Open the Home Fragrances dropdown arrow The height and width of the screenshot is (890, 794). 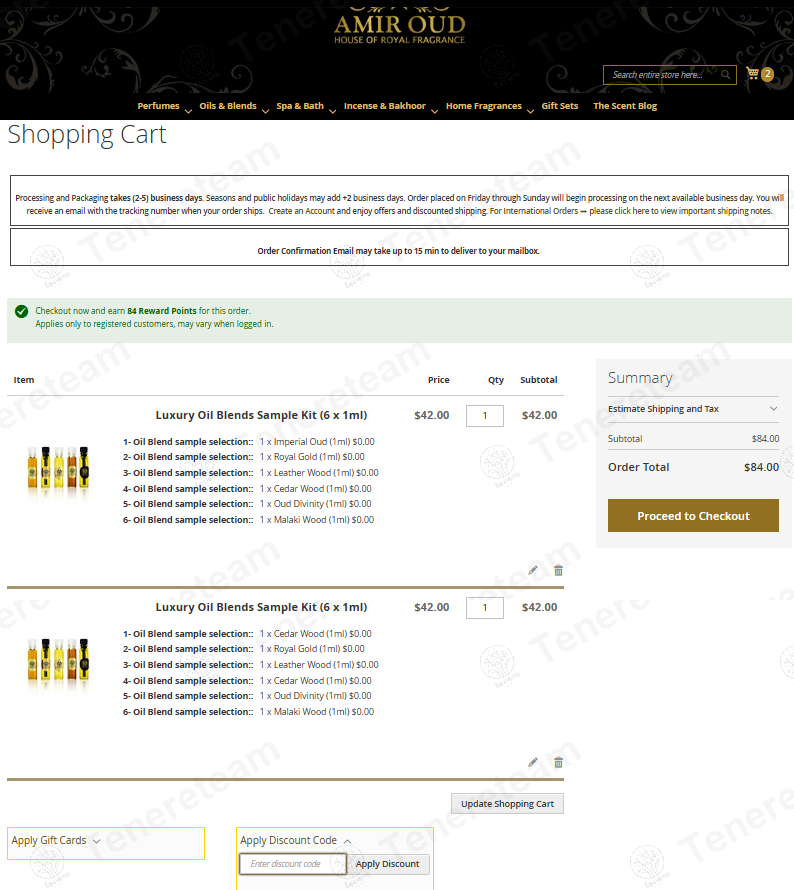tap(530, 111)
